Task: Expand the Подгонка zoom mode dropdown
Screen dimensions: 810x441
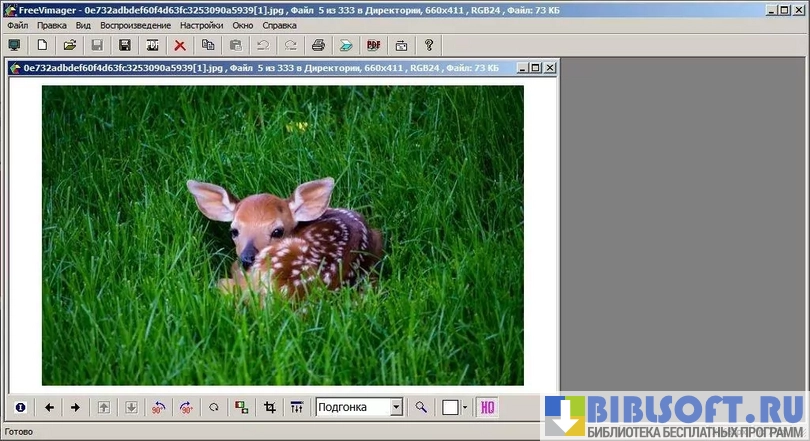Action: coord(396,407)
